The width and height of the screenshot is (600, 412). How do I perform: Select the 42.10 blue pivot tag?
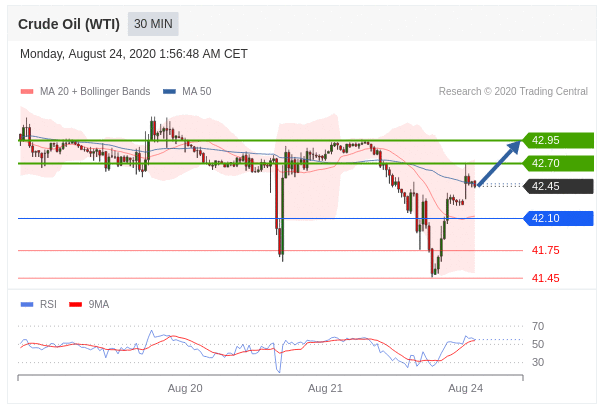pyautogui.click(x=558, y=218)
